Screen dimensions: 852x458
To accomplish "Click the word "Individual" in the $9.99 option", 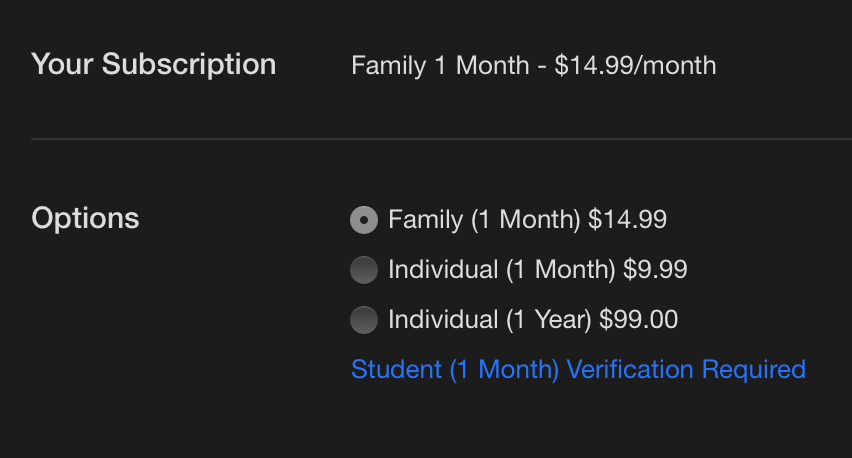I will (x=443, y=270).
